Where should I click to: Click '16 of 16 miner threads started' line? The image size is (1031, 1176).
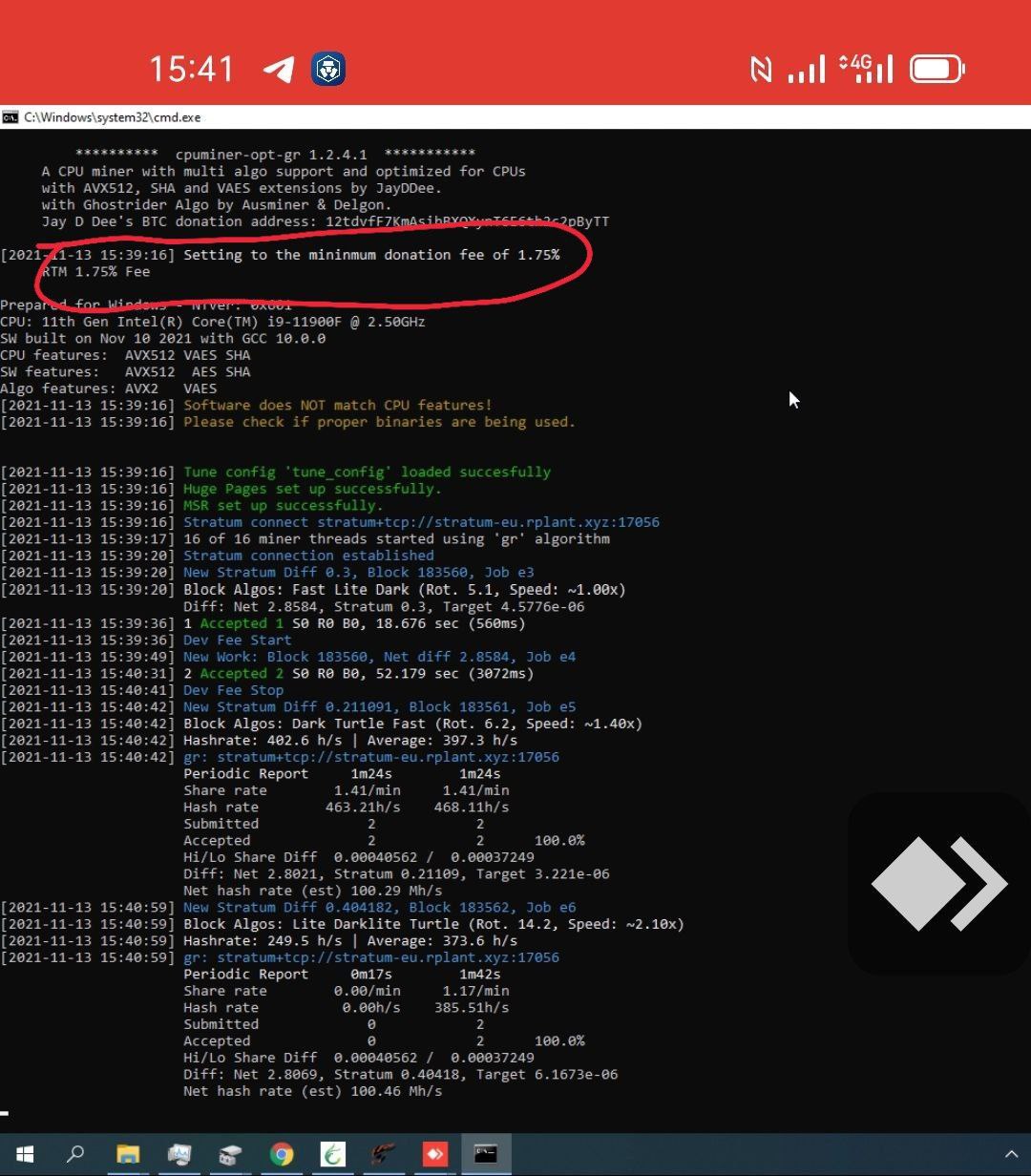[x=305, y=538]
